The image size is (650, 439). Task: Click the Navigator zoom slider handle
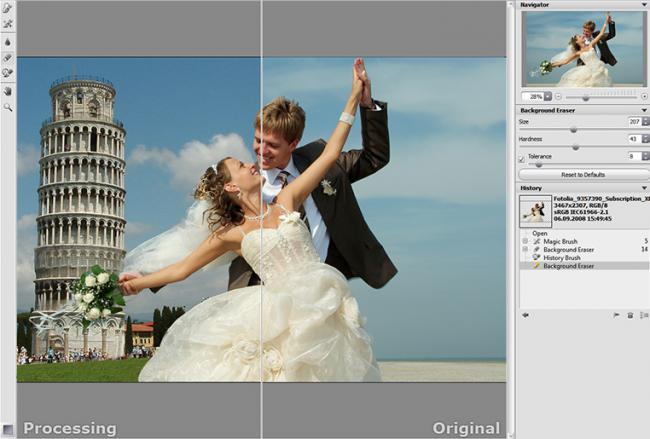coord(586,98)
